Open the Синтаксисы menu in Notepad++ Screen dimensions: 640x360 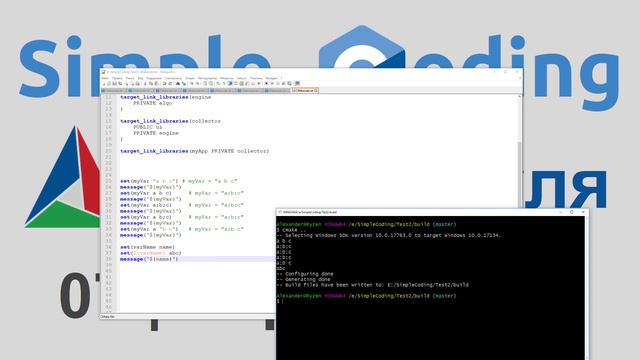[173, 78]
